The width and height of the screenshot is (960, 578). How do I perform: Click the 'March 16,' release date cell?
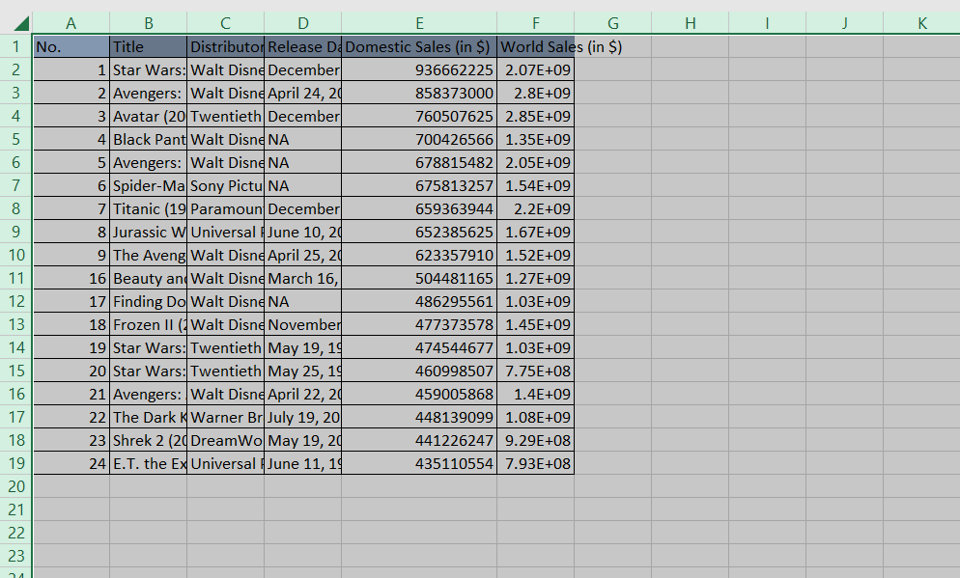303,278
